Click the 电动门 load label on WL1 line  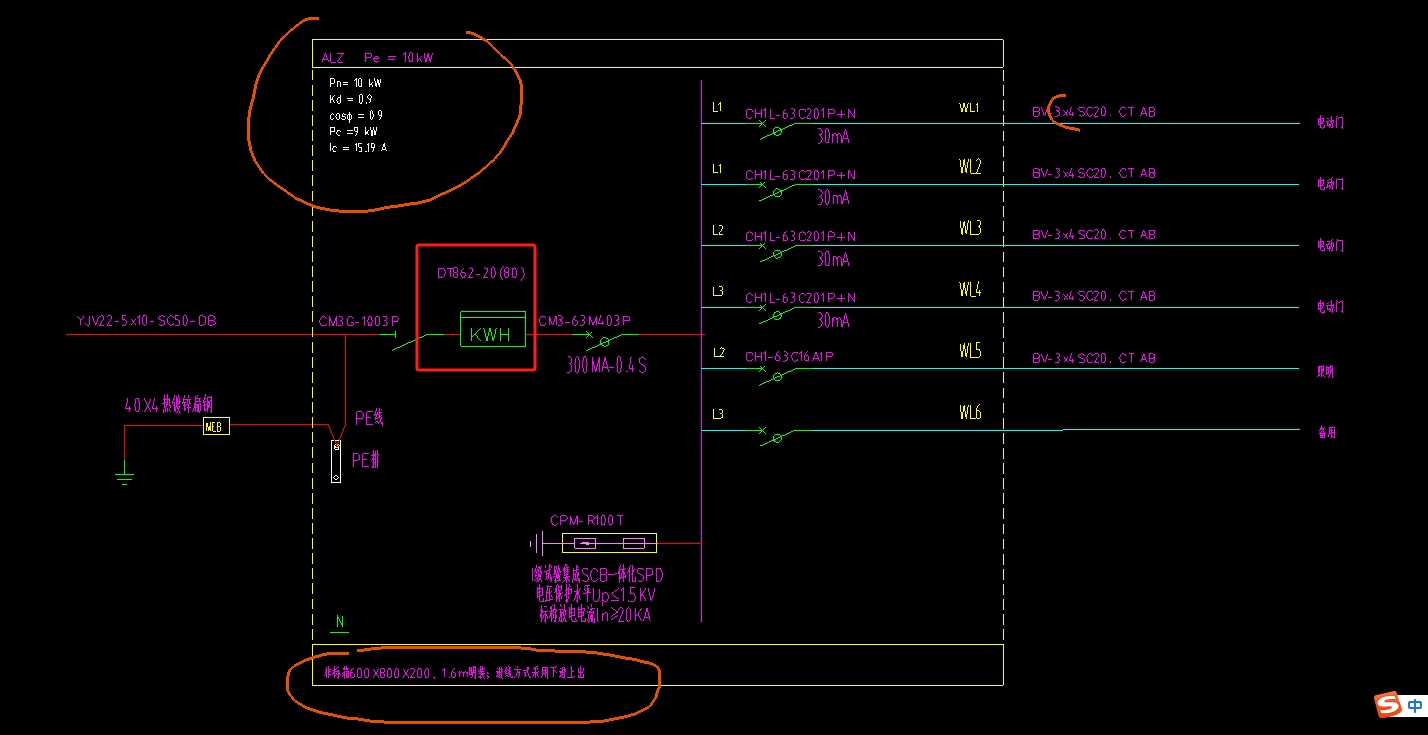(1330, 122)
